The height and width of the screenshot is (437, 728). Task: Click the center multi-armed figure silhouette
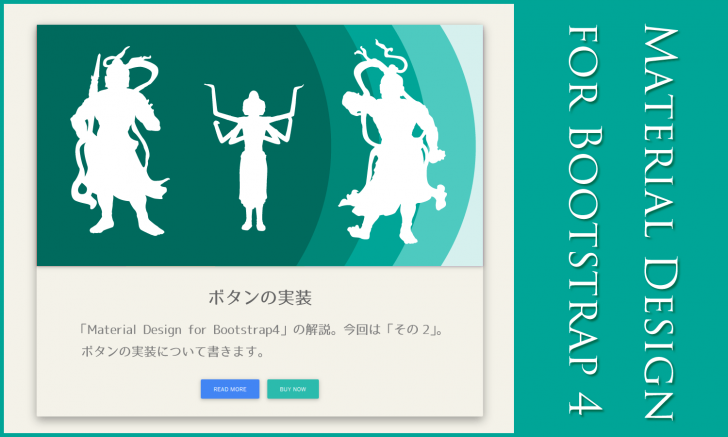pyautogui.click(x=253, y=160)
